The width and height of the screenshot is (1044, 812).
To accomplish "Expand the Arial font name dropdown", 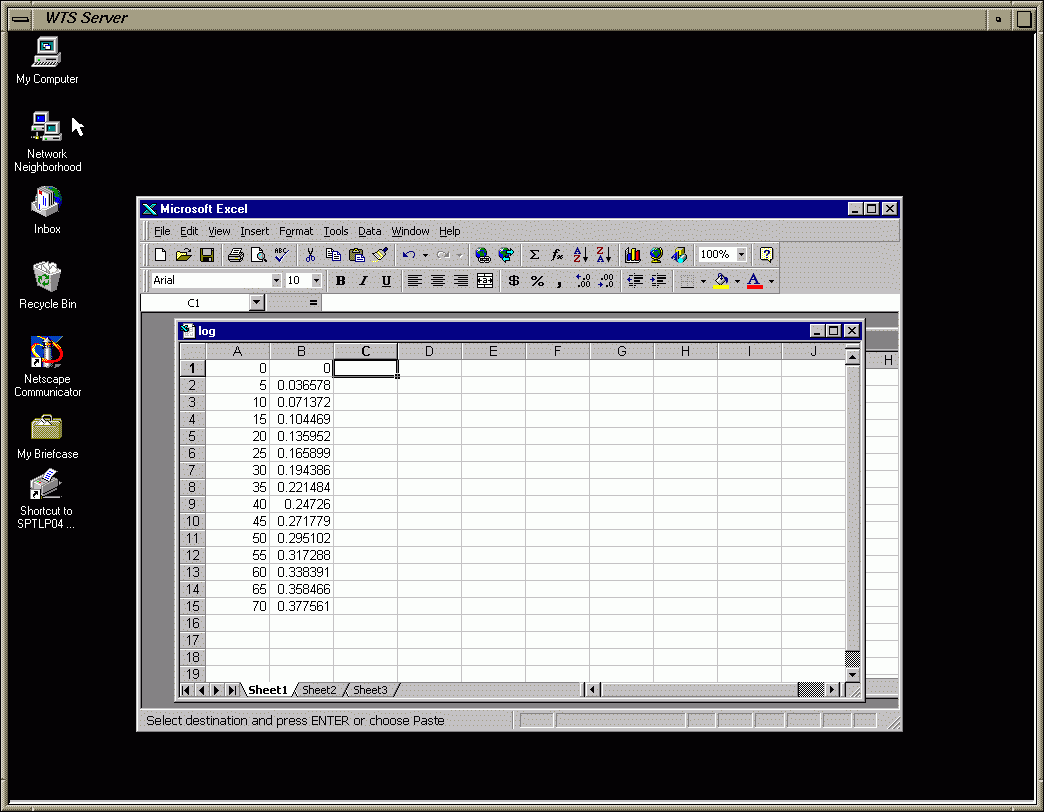I will (x=276, y=281).
